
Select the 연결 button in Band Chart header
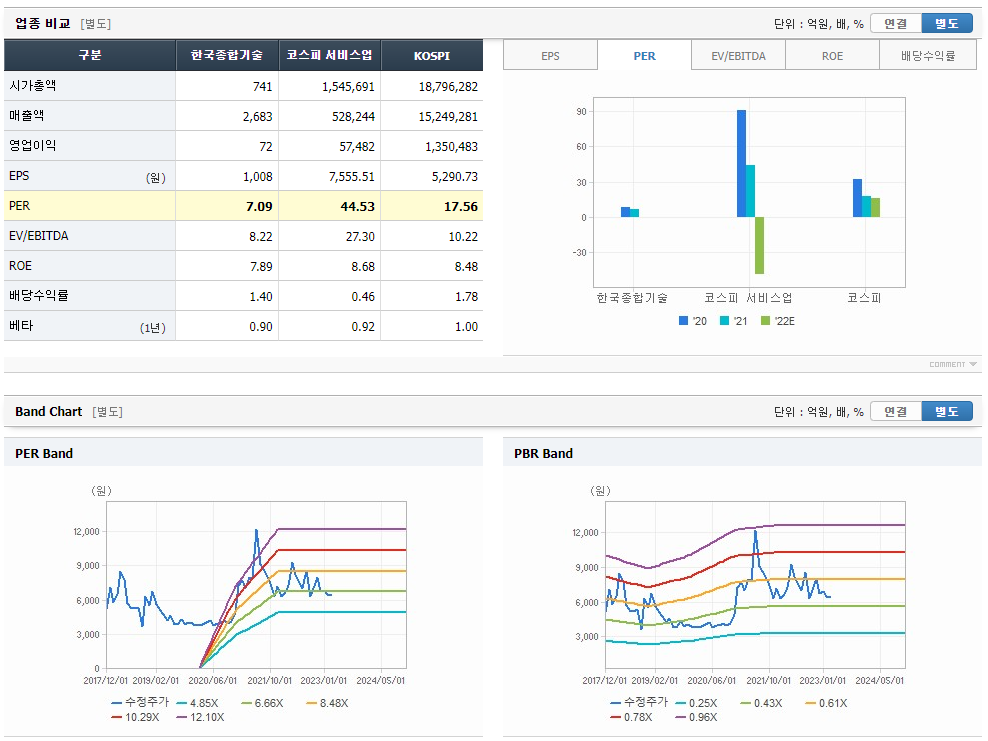(x=896, y=410)
